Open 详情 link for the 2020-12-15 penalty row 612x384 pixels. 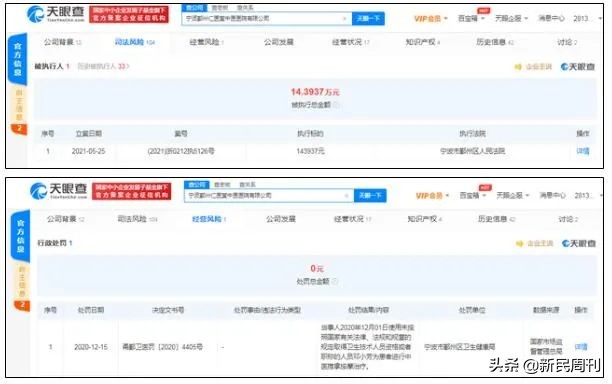(581, 347)
